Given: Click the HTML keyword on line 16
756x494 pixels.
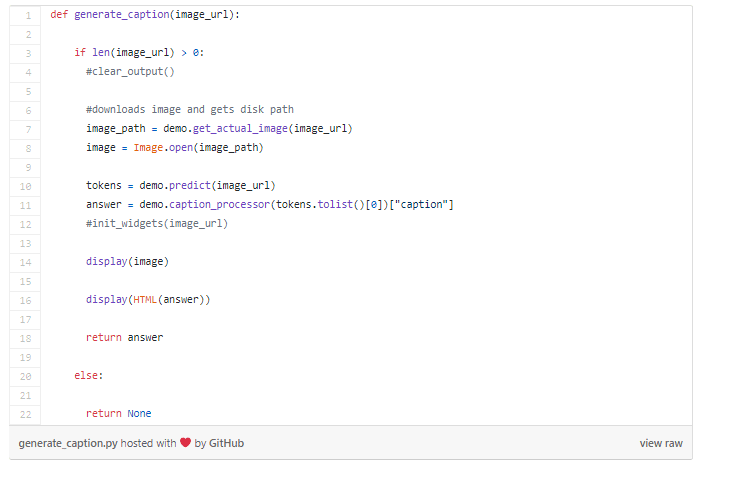Looking at the screenshot, I should pyautogui.click(x=145, y=299).
